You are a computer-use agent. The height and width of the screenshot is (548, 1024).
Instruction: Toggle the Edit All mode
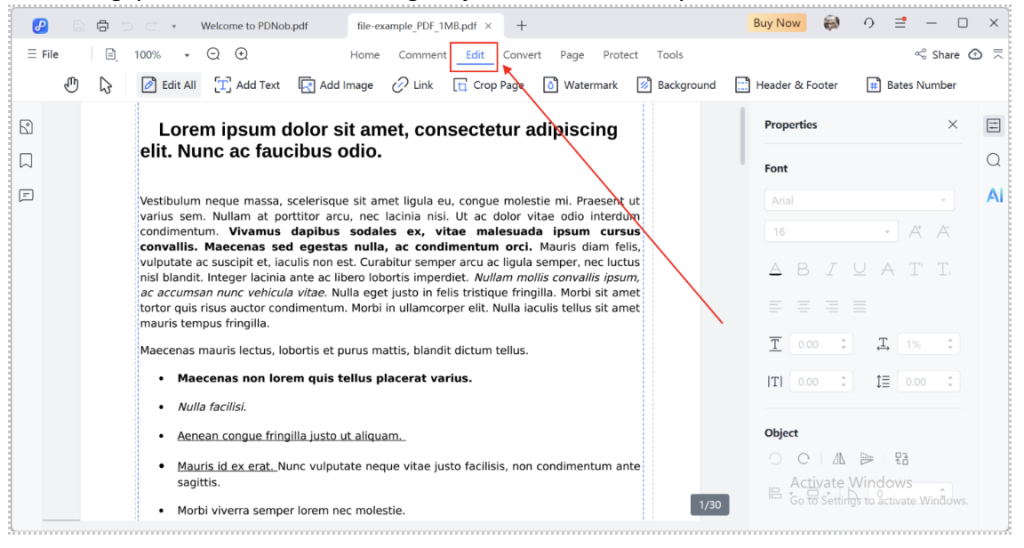(169, 85)
